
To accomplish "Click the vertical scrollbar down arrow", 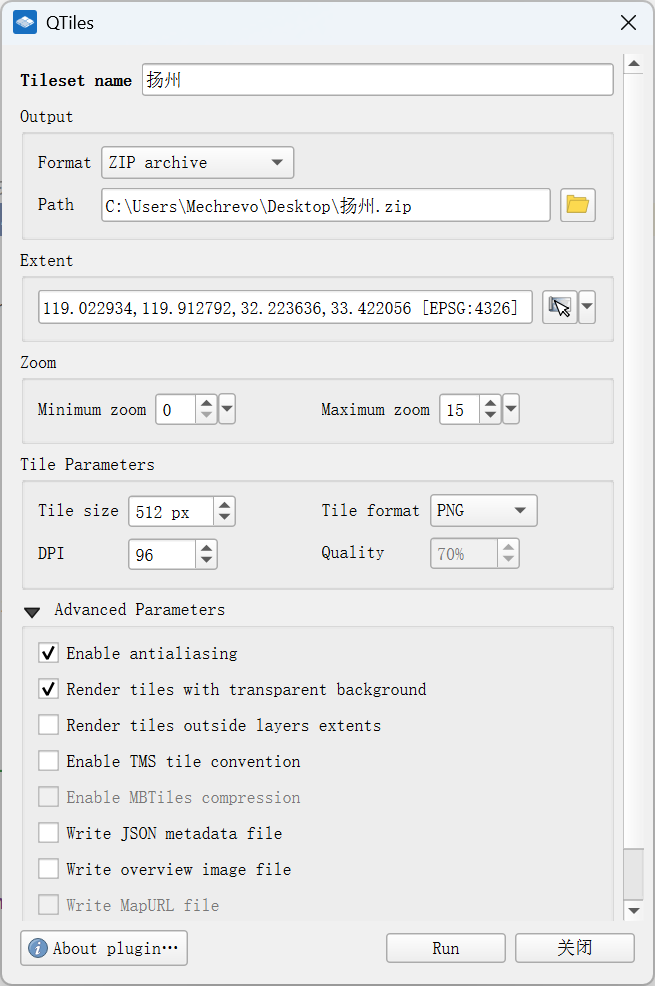I will click(632, 910).
